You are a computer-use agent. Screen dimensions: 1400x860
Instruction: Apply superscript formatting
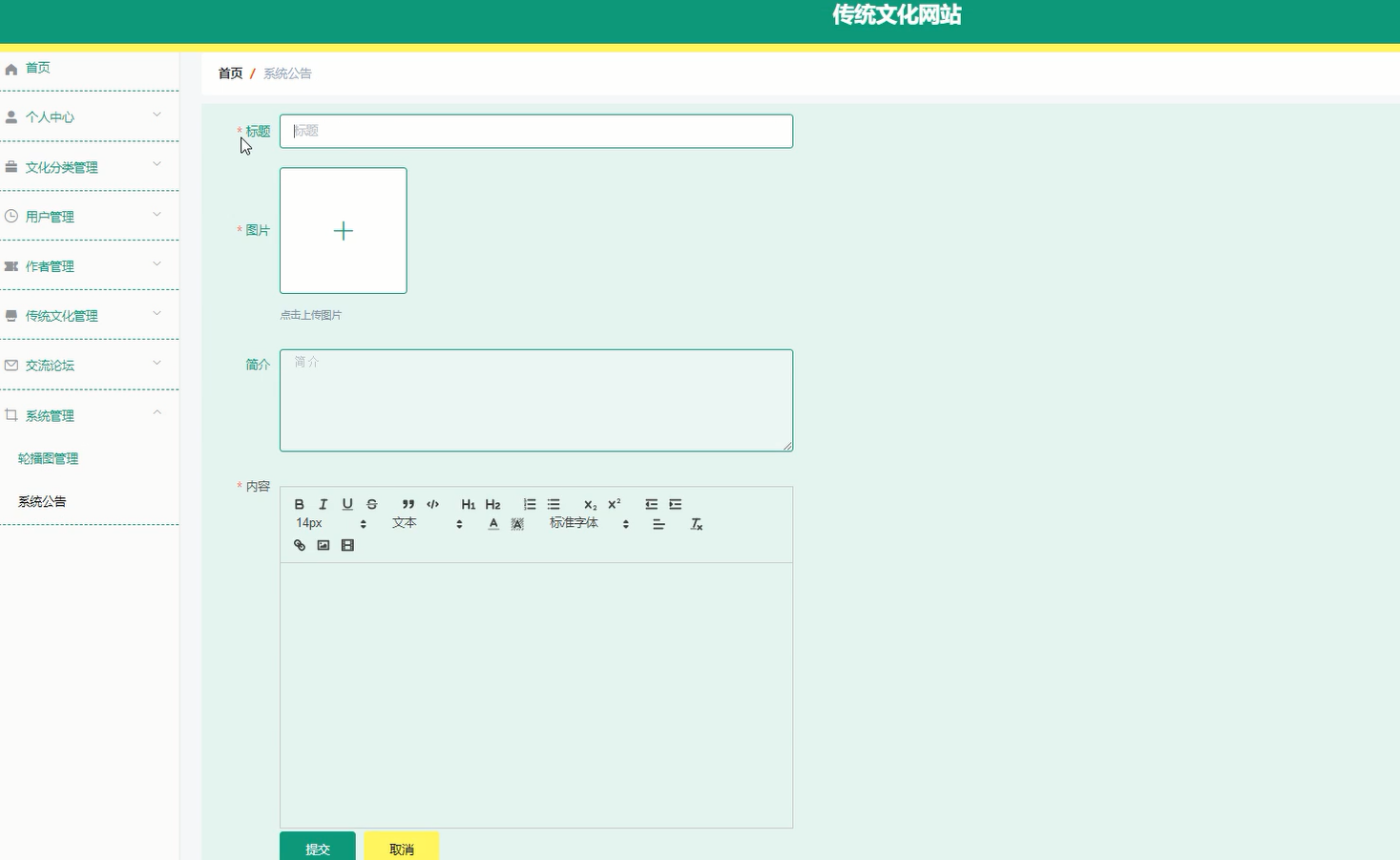pyautogui.click(x=615, y=504)
